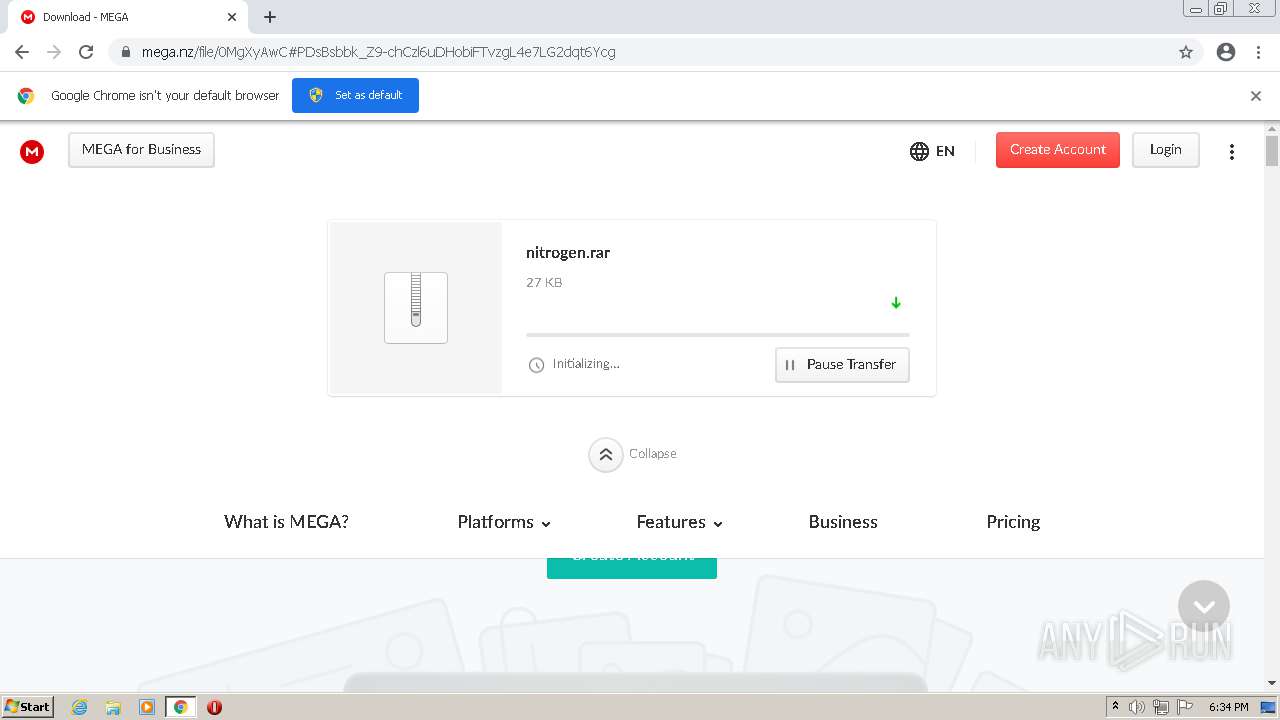Open the language globe selector EN
Viewport: 1280px width, 720px height.
click(x=932, y=151)
